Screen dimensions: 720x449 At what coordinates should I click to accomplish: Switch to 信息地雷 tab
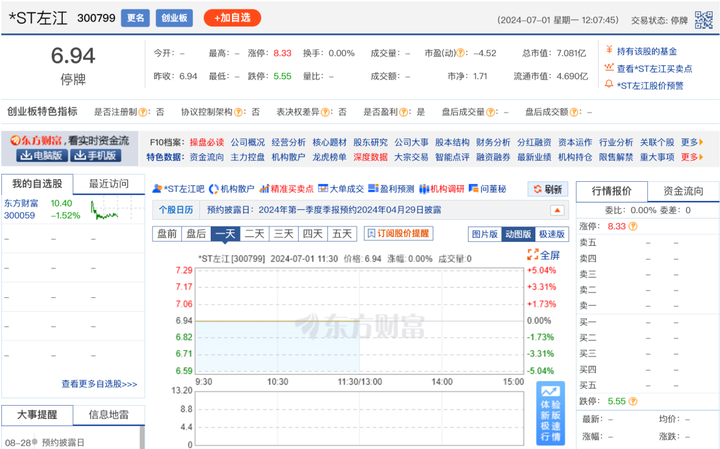click(109, 415)
